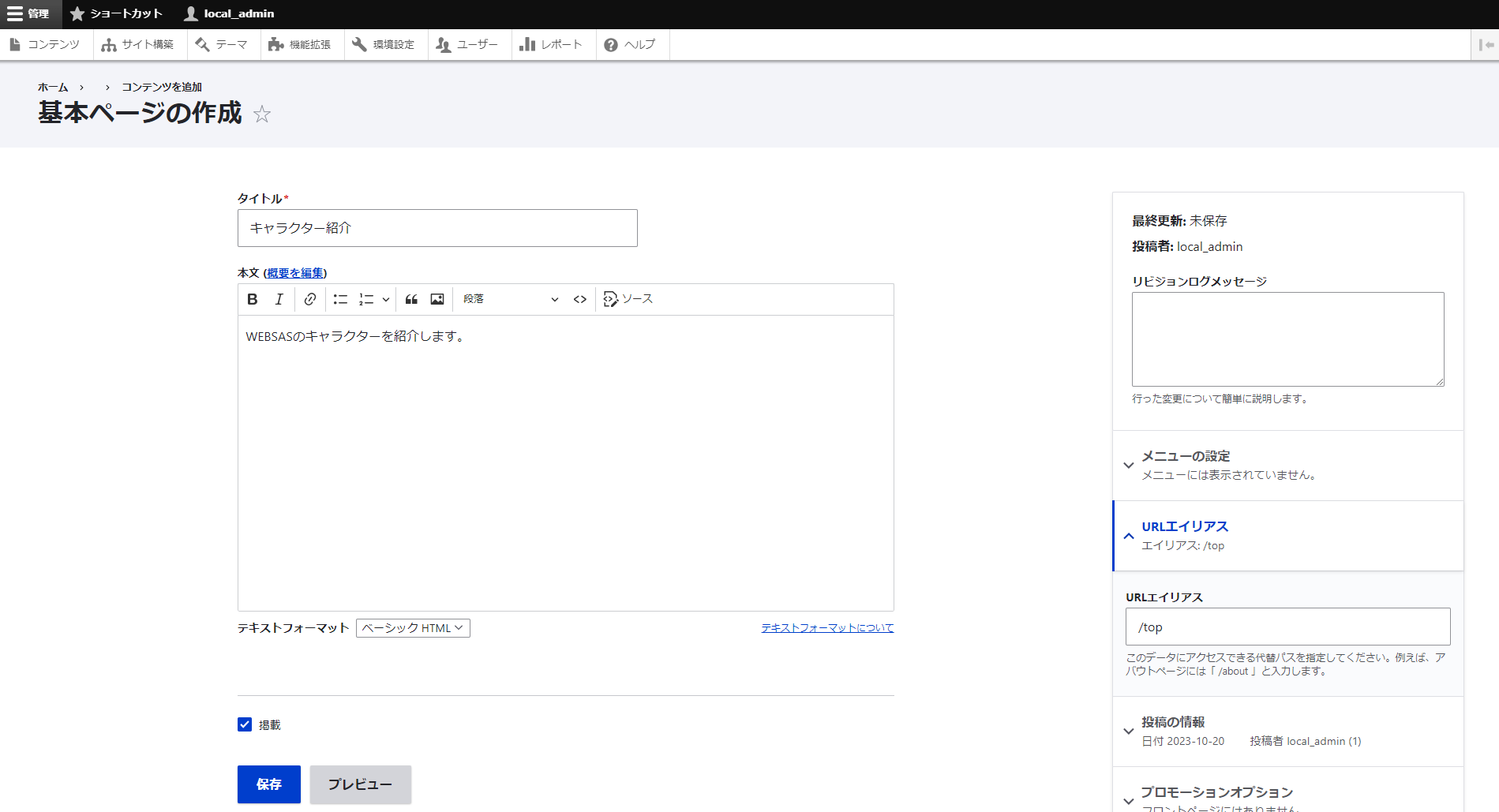1499x812 pixels.
Task: Click the プレビュー preview button
Action: click(361, 784)
